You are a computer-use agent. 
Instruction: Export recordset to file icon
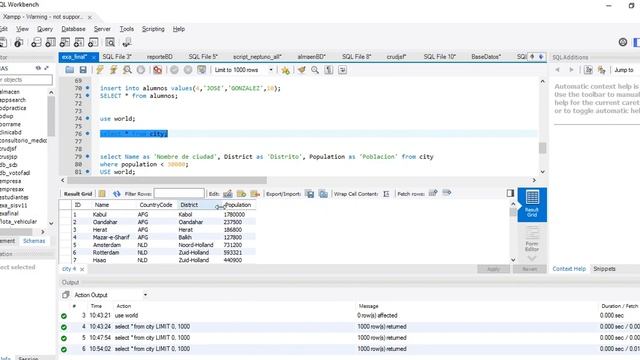pos(310,193)
